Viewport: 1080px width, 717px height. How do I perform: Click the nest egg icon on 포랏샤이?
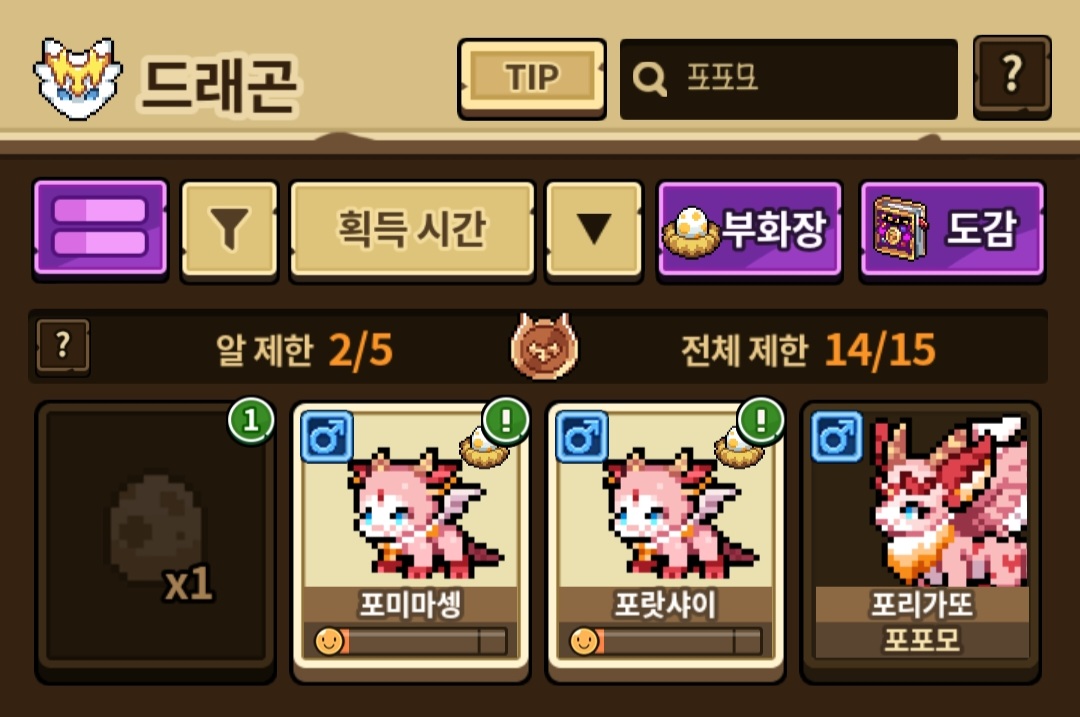point(738,449)
